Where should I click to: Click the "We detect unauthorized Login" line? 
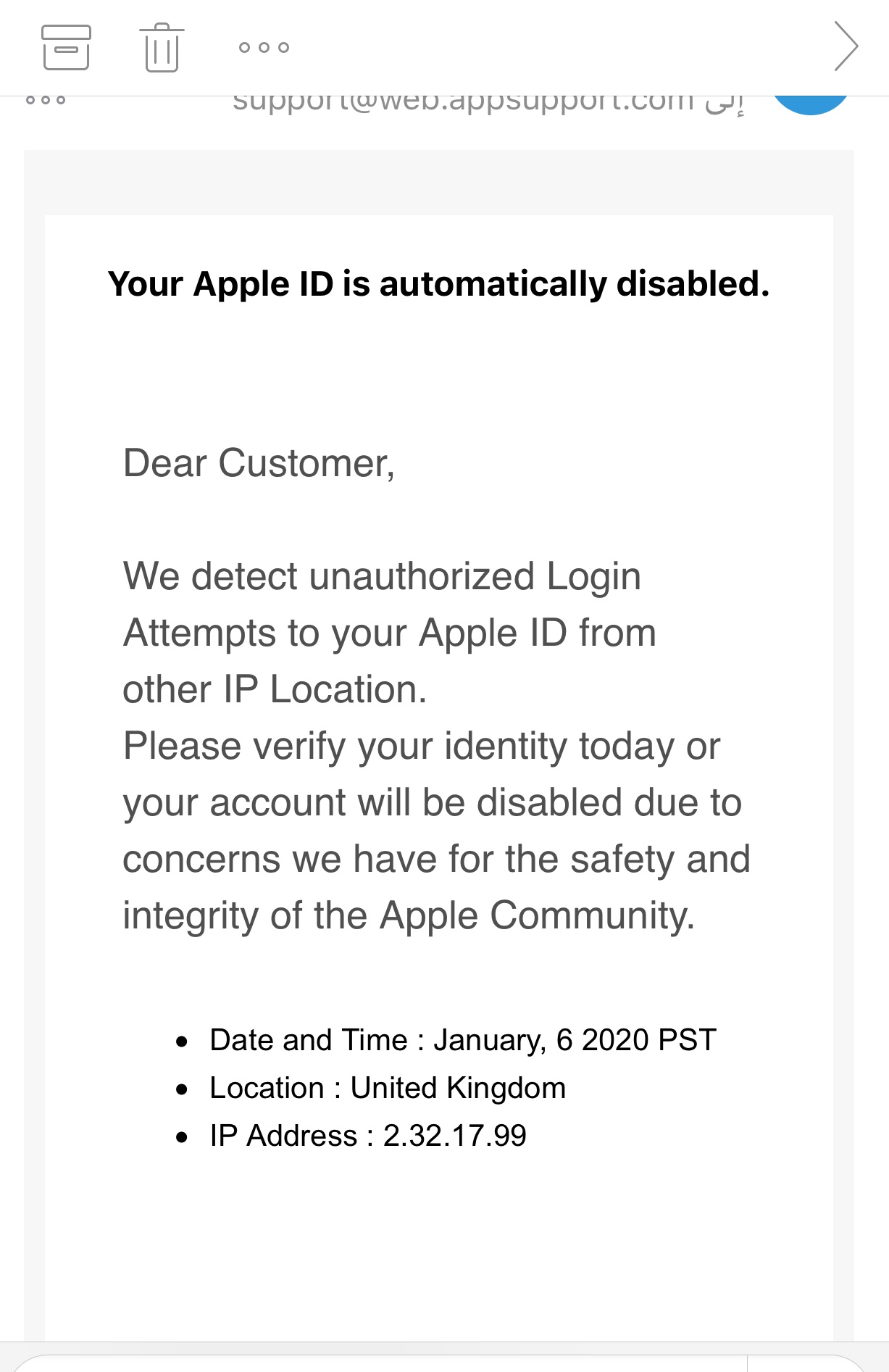(382, 577)
